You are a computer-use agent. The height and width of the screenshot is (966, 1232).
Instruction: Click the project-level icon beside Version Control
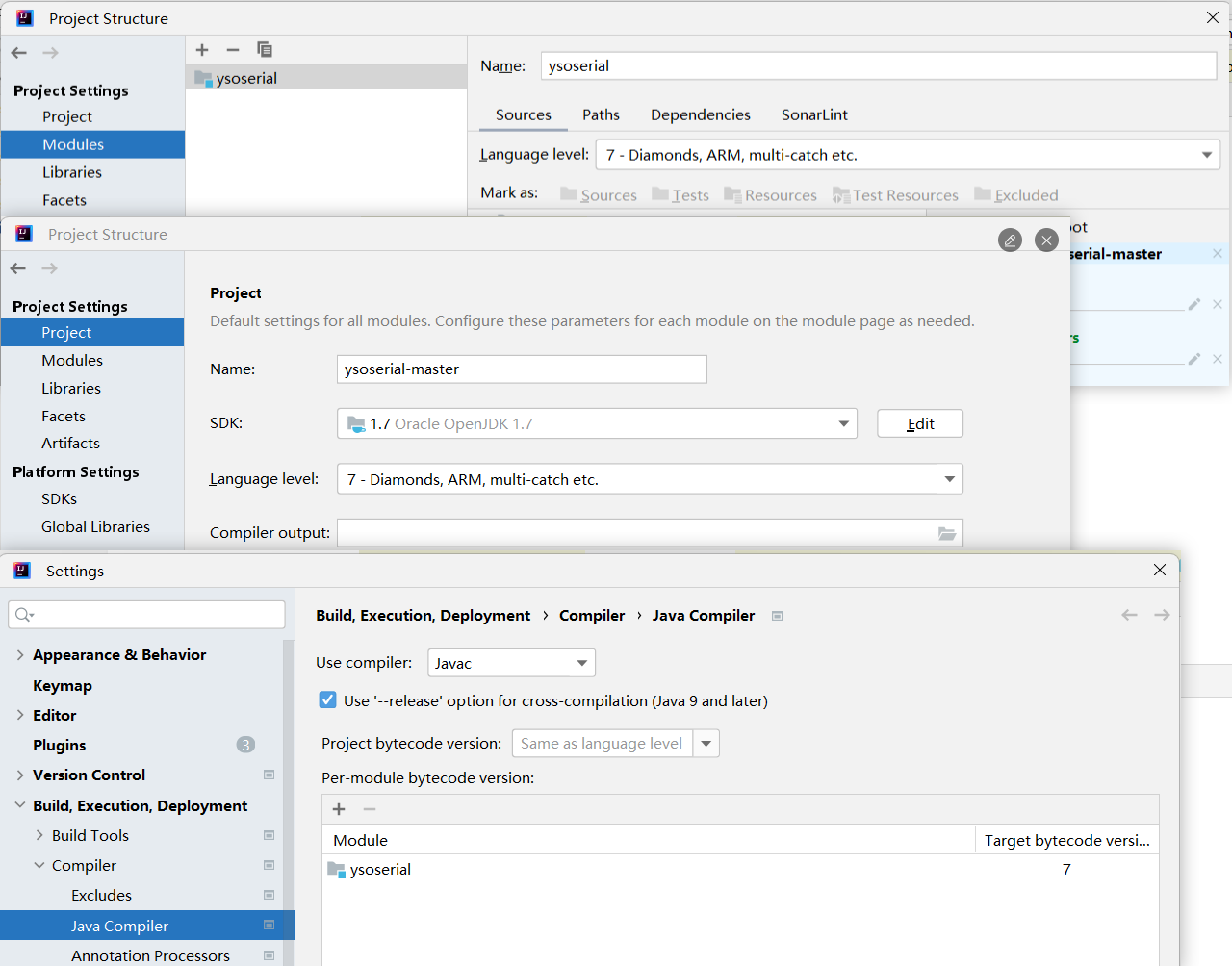pos(269,775)
